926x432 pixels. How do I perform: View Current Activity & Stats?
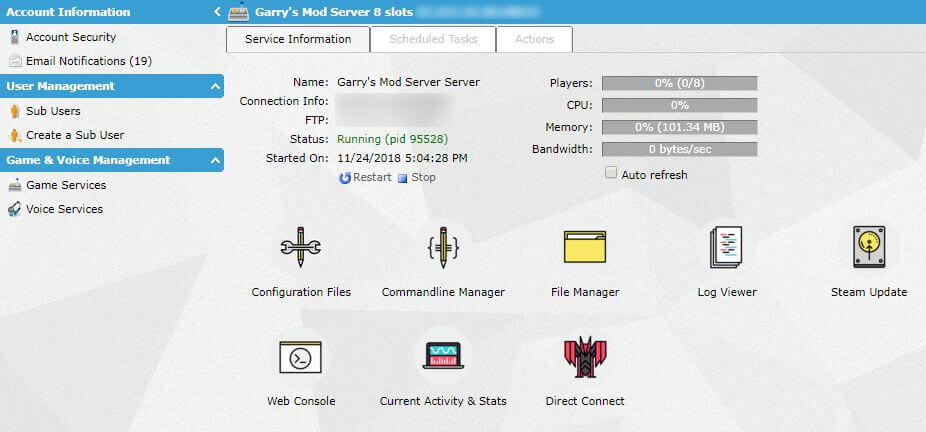pyautogui.click(x=443, y=356)
